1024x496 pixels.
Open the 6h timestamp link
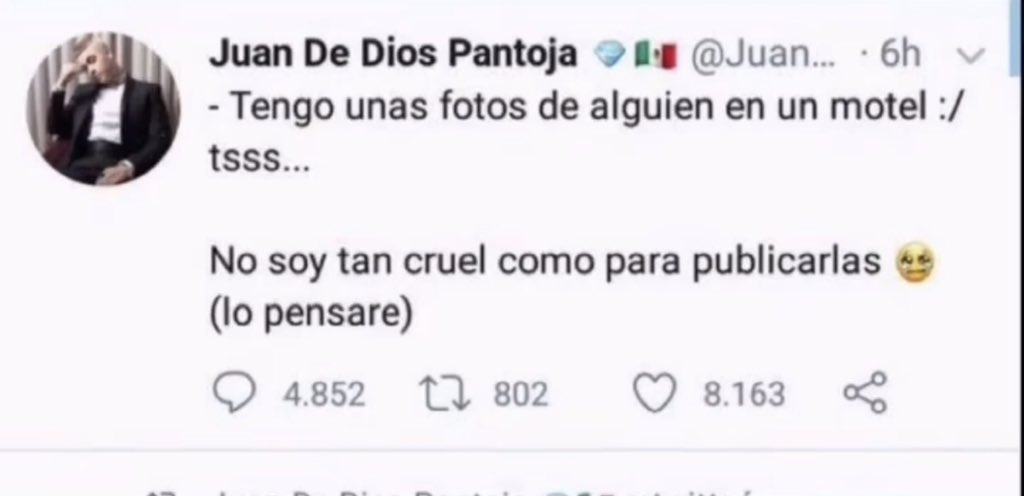[x=899, y=55]
